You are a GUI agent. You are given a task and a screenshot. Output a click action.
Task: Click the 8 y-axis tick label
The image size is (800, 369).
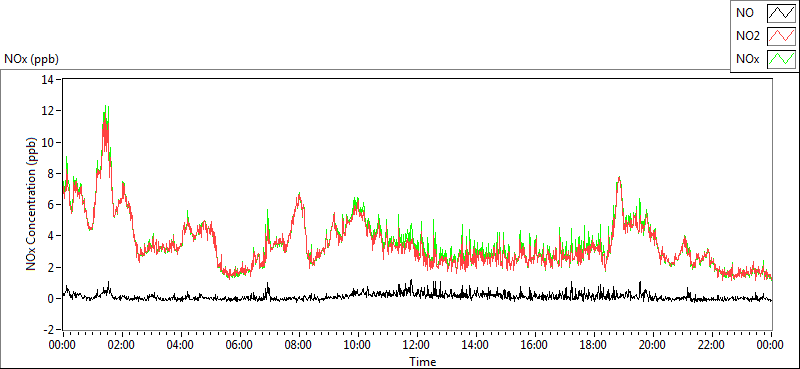pos(52,173)
